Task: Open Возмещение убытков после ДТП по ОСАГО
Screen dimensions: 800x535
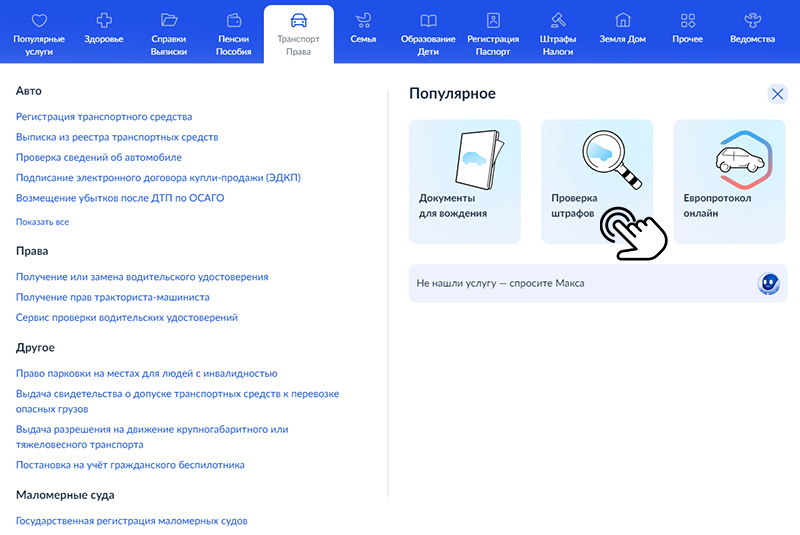Action: coord(120,198)
